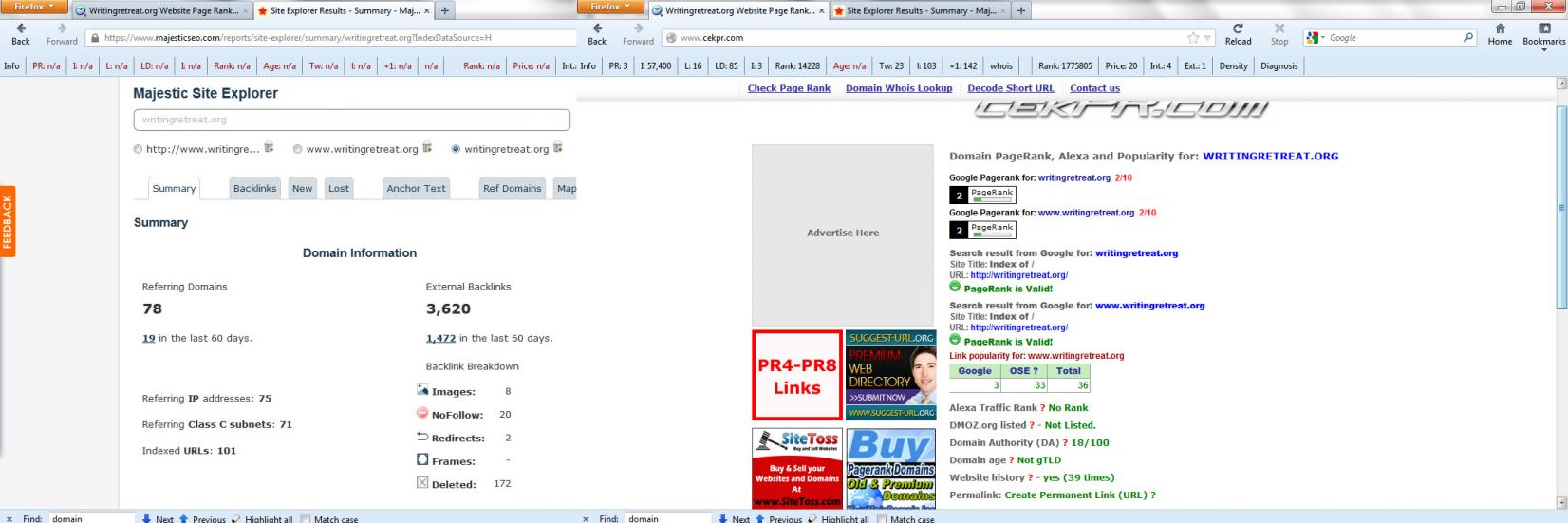Close the find bar in right window
Image resolution: width=1568 pixels, height=523 pixels.
point(587,519)
